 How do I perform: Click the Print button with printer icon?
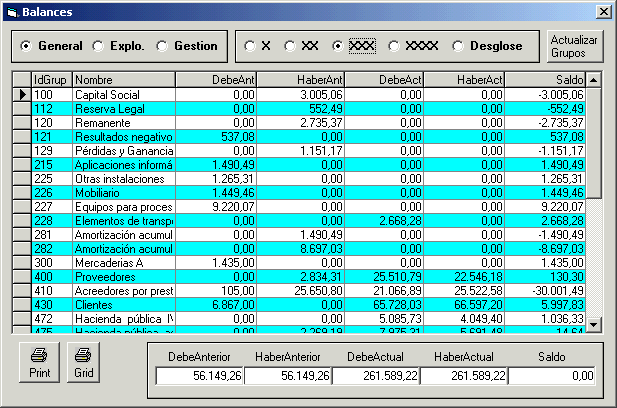click(x=38, y=362)
